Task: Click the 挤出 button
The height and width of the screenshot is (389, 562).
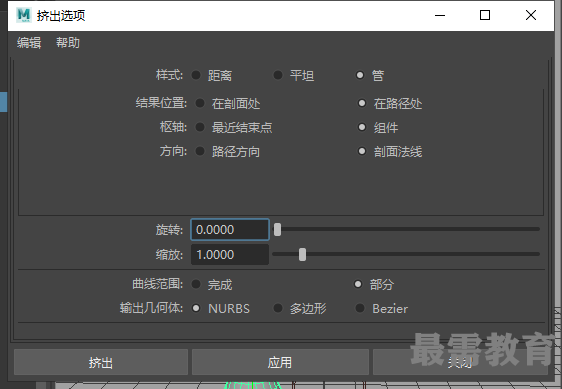Action: tap(101, 362)
